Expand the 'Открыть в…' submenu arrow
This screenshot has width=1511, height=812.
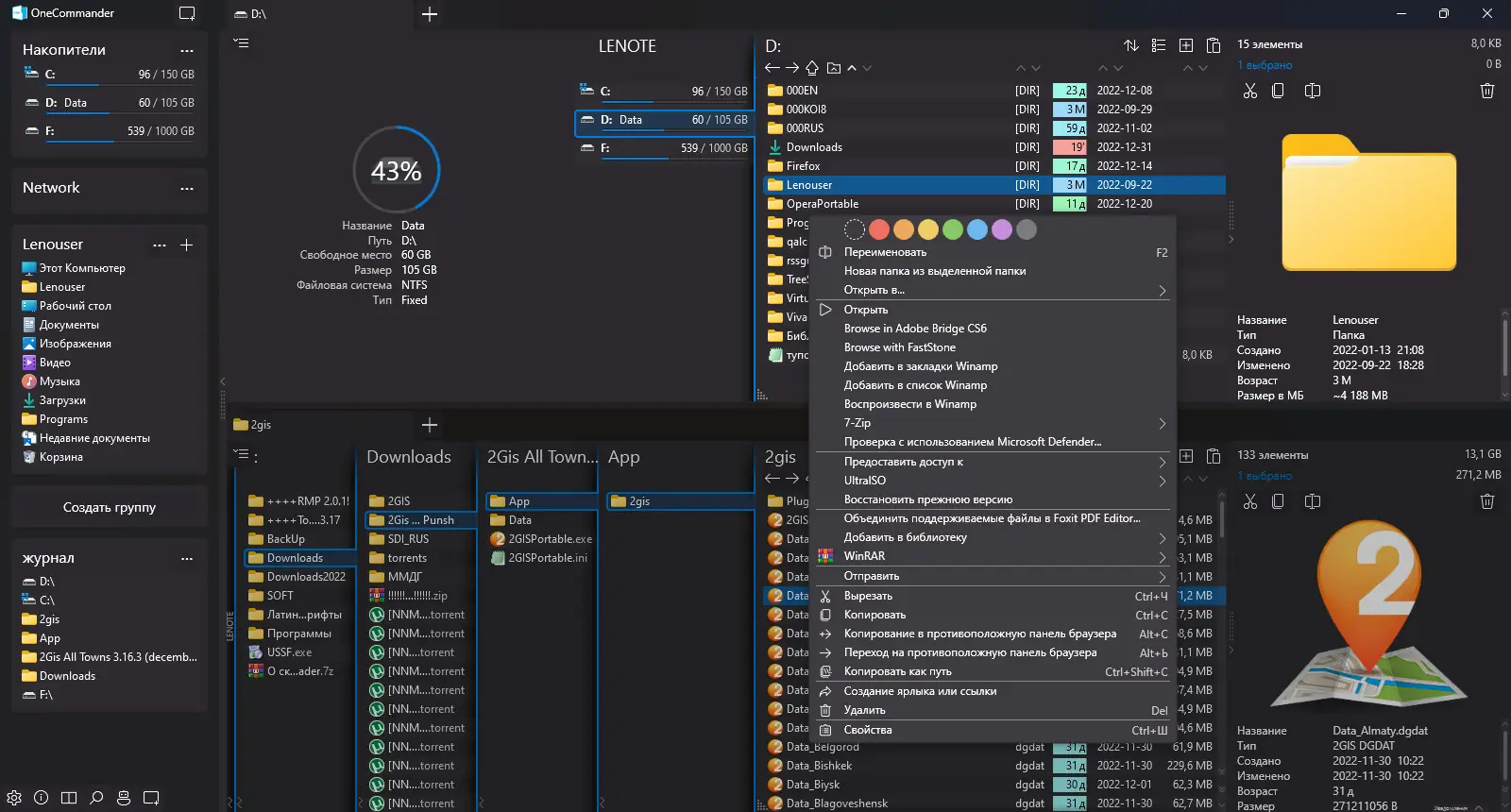coord(1163,291)
